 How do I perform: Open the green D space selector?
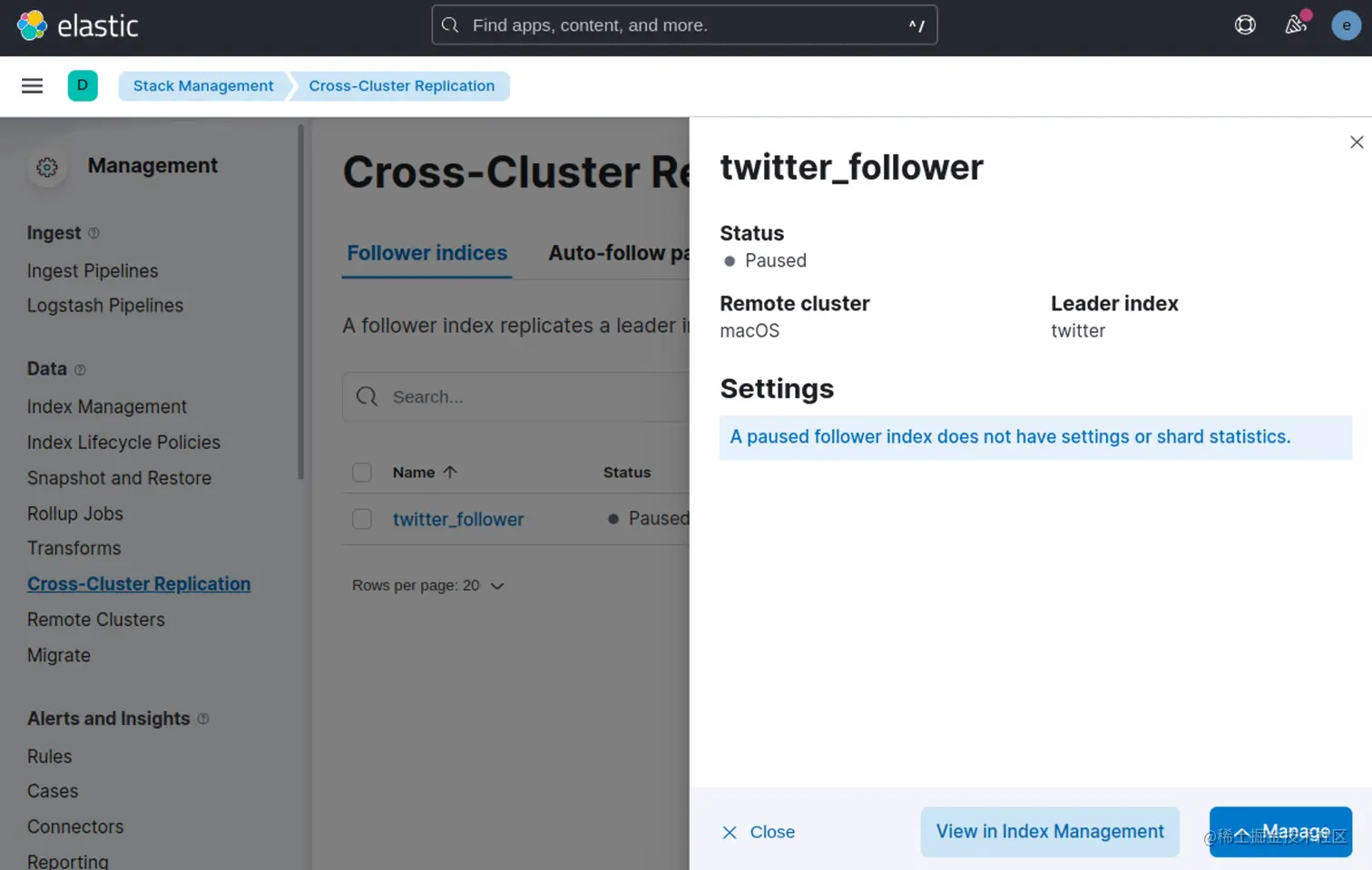pos(83,86)
